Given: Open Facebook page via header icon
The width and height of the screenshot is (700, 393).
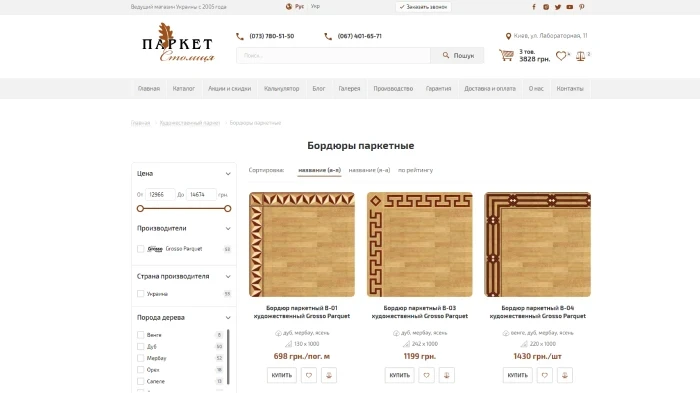Looking at the screenshot, I should click(534, 7).
